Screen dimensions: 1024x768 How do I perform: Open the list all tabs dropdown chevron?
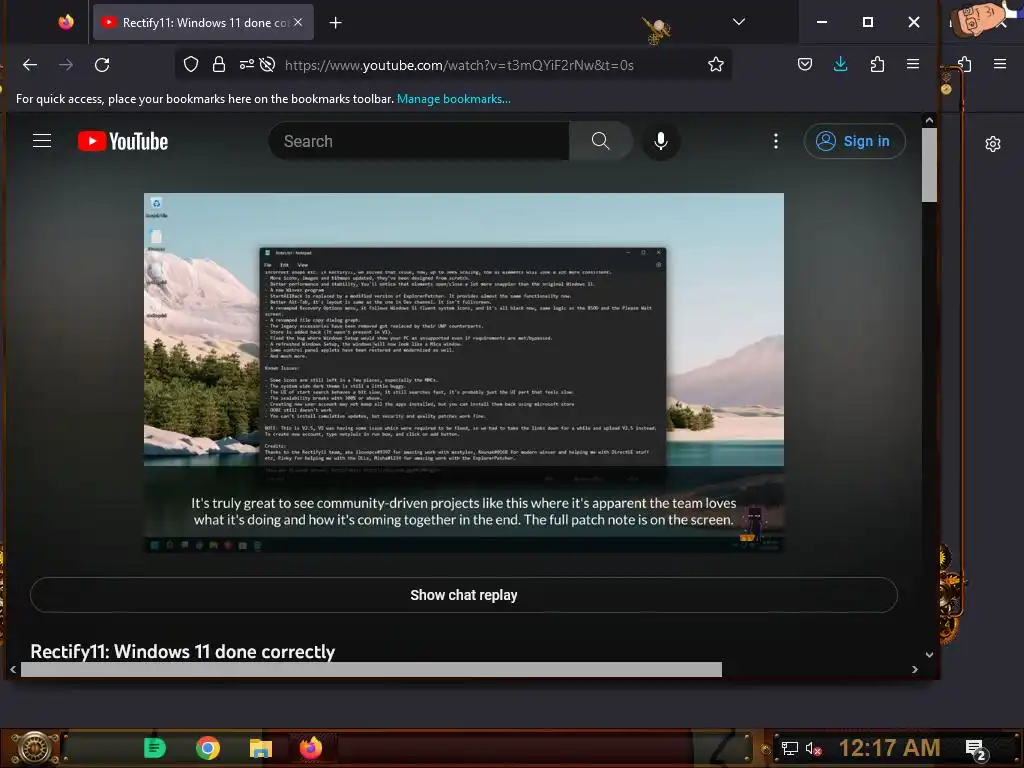coord(739,22)
